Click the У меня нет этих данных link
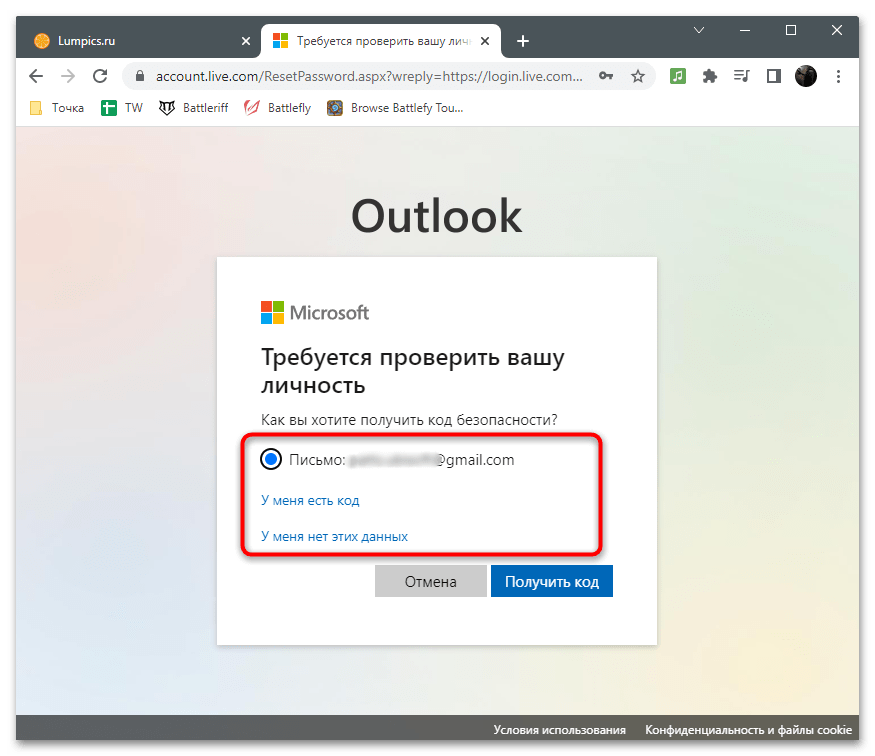The height and width of the screenshot is (756, 875). (334, 536)
